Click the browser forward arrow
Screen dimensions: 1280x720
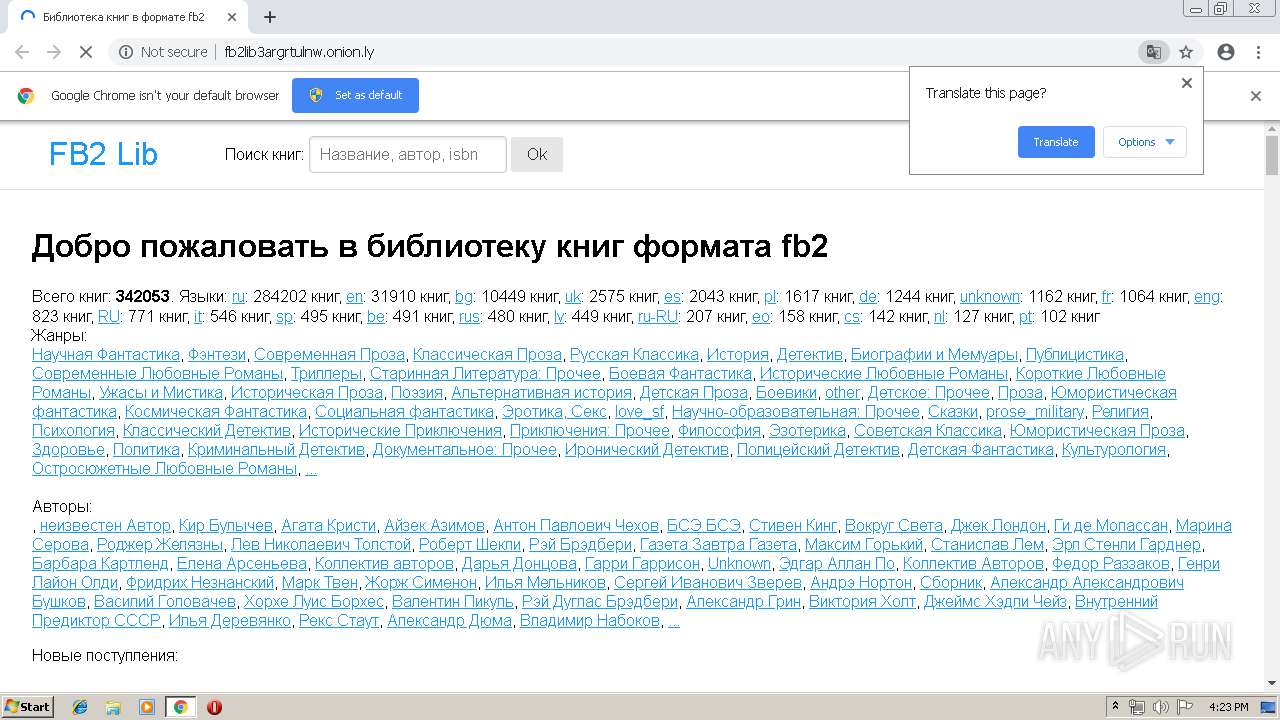pos(54,52)
